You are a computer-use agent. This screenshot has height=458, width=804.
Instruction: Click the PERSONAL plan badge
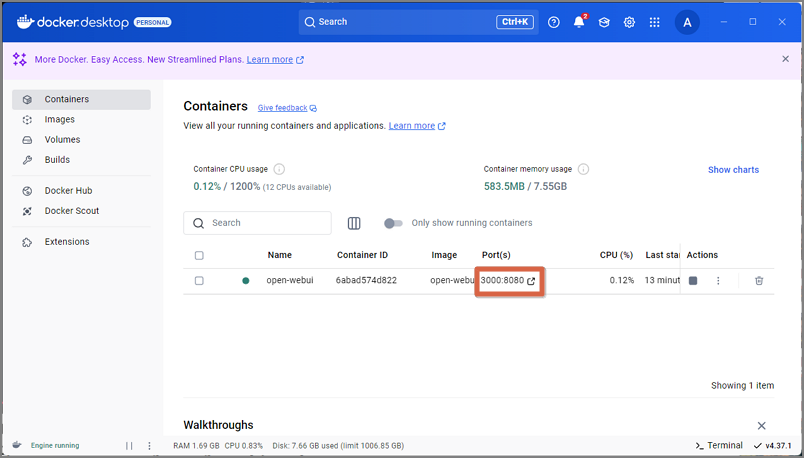tap(152, 23)
